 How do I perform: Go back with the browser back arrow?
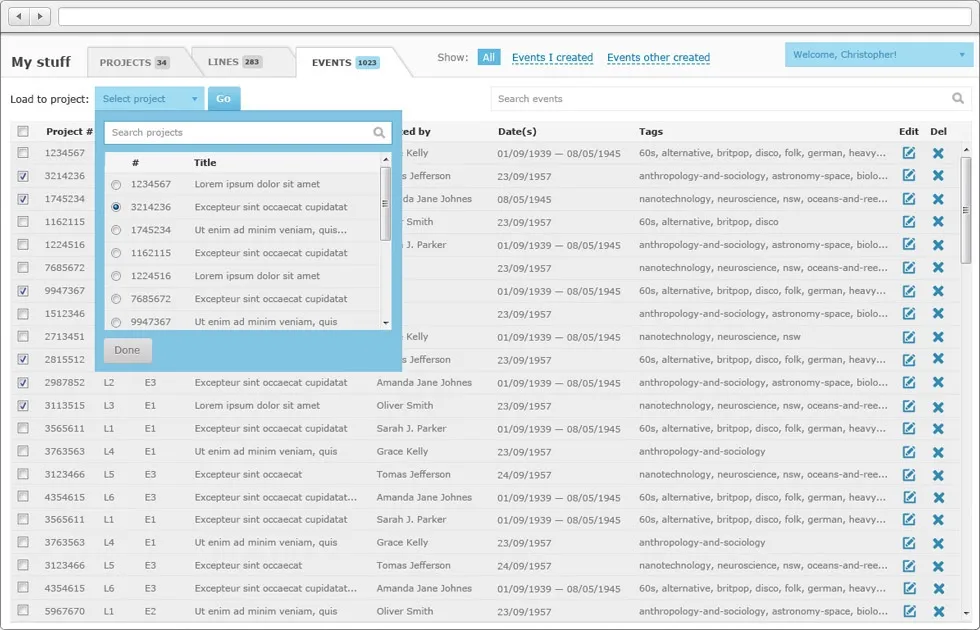(19, 16)
